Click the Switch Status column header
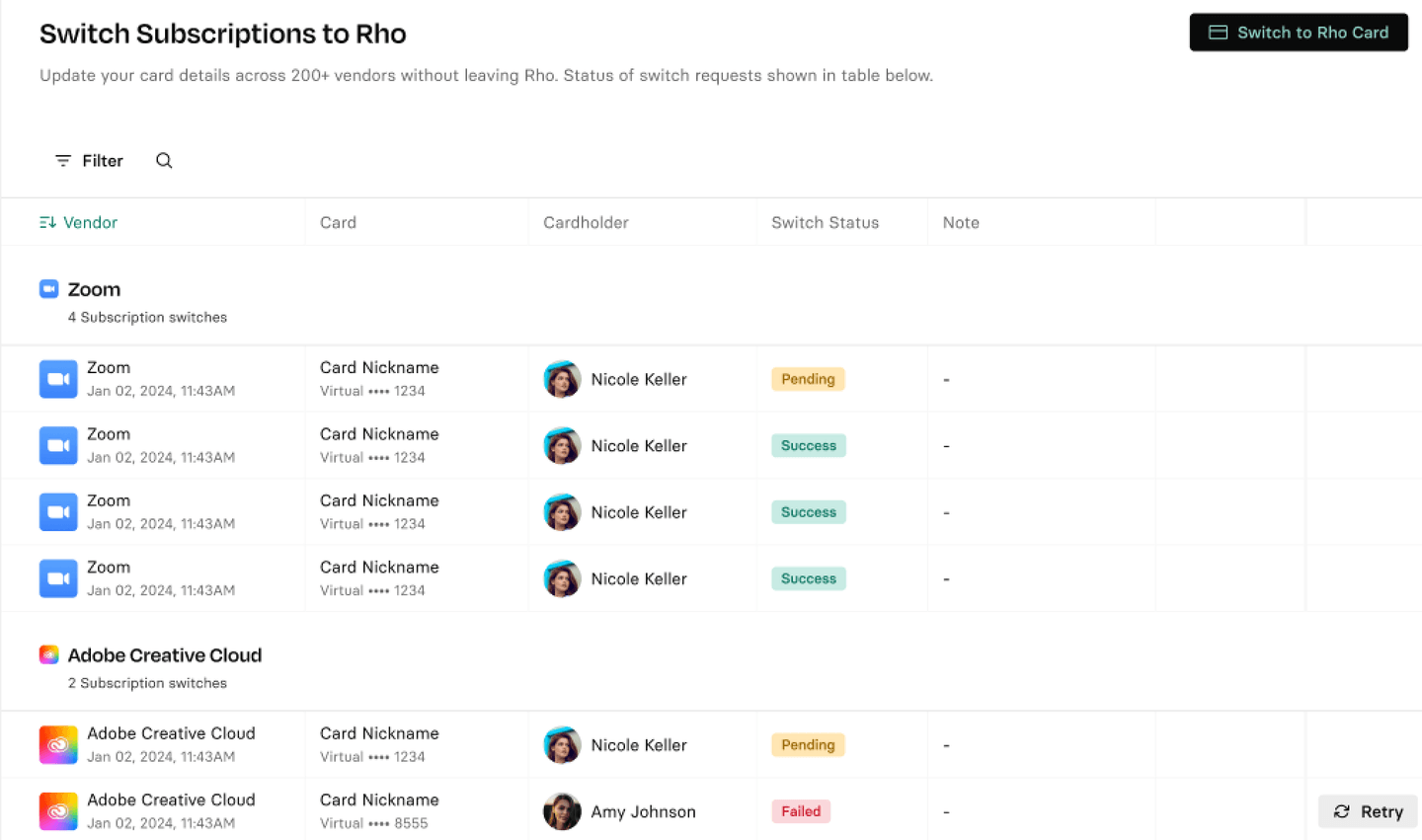 (825, 223)
